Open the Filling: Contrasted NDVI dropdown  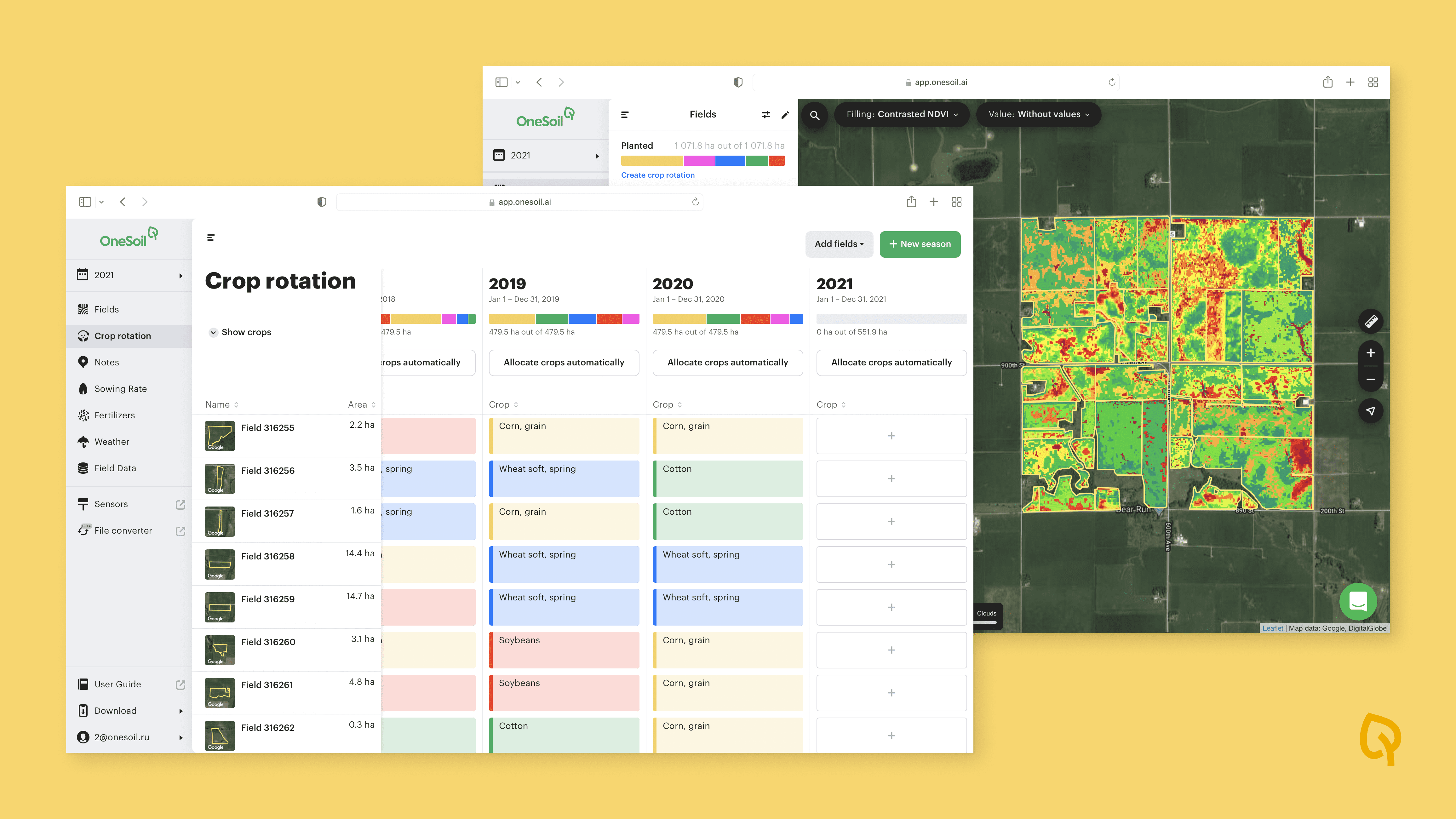pos(902,114)
